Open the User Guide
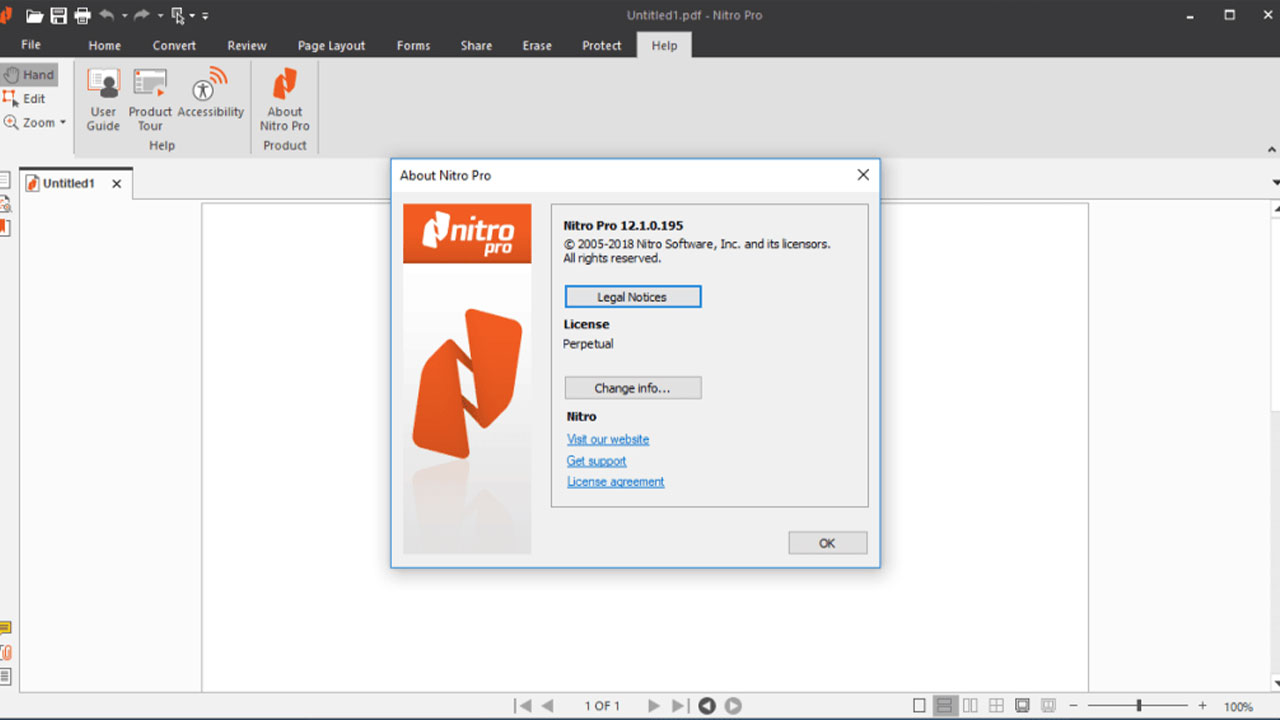The width and height of the screenshot is (1280, 720). tap(102, 98)
